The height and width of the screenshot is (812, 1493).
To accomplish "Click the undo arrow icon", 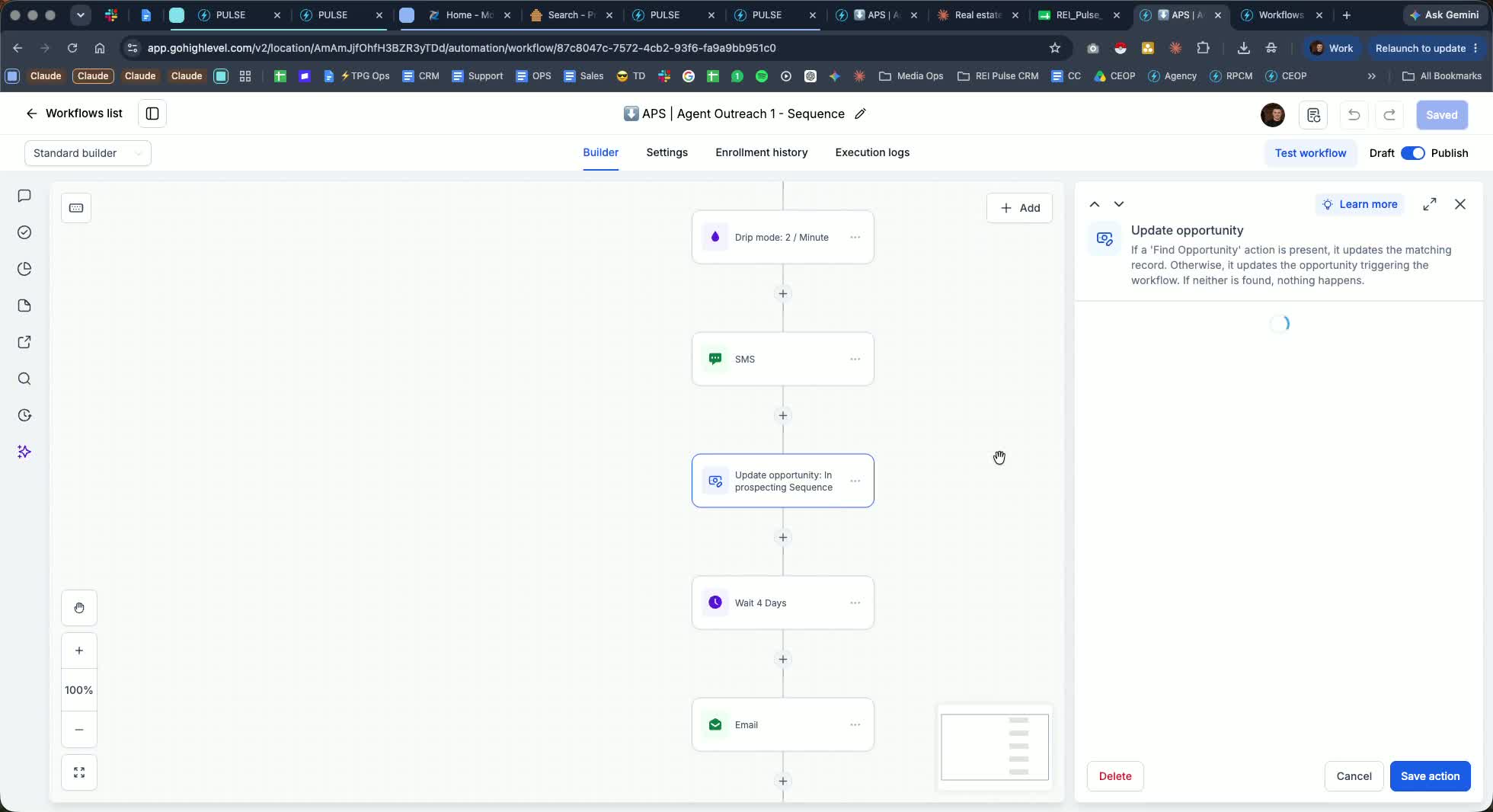I will coord(1354,115).
